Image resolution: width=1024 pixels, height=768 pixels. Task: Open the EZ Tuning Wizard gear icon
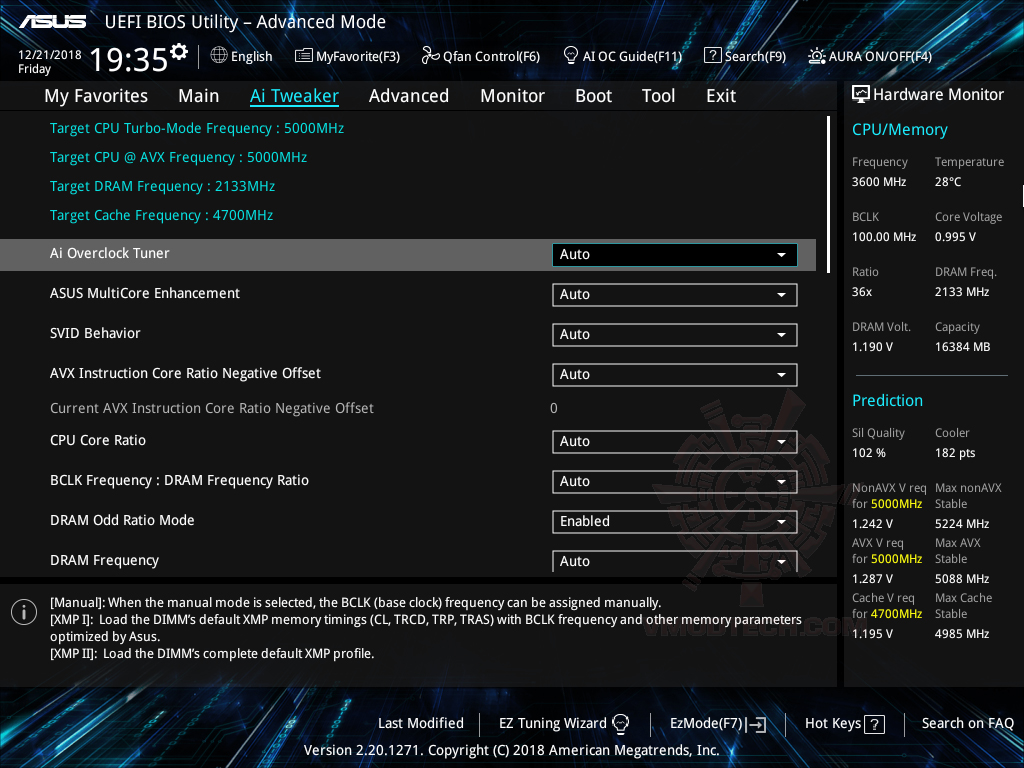[x=621, y=723]
